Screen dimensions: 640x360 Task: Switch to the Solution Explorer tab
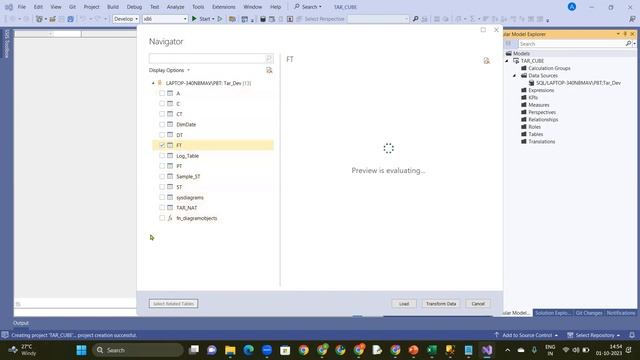tap(553, 313)
